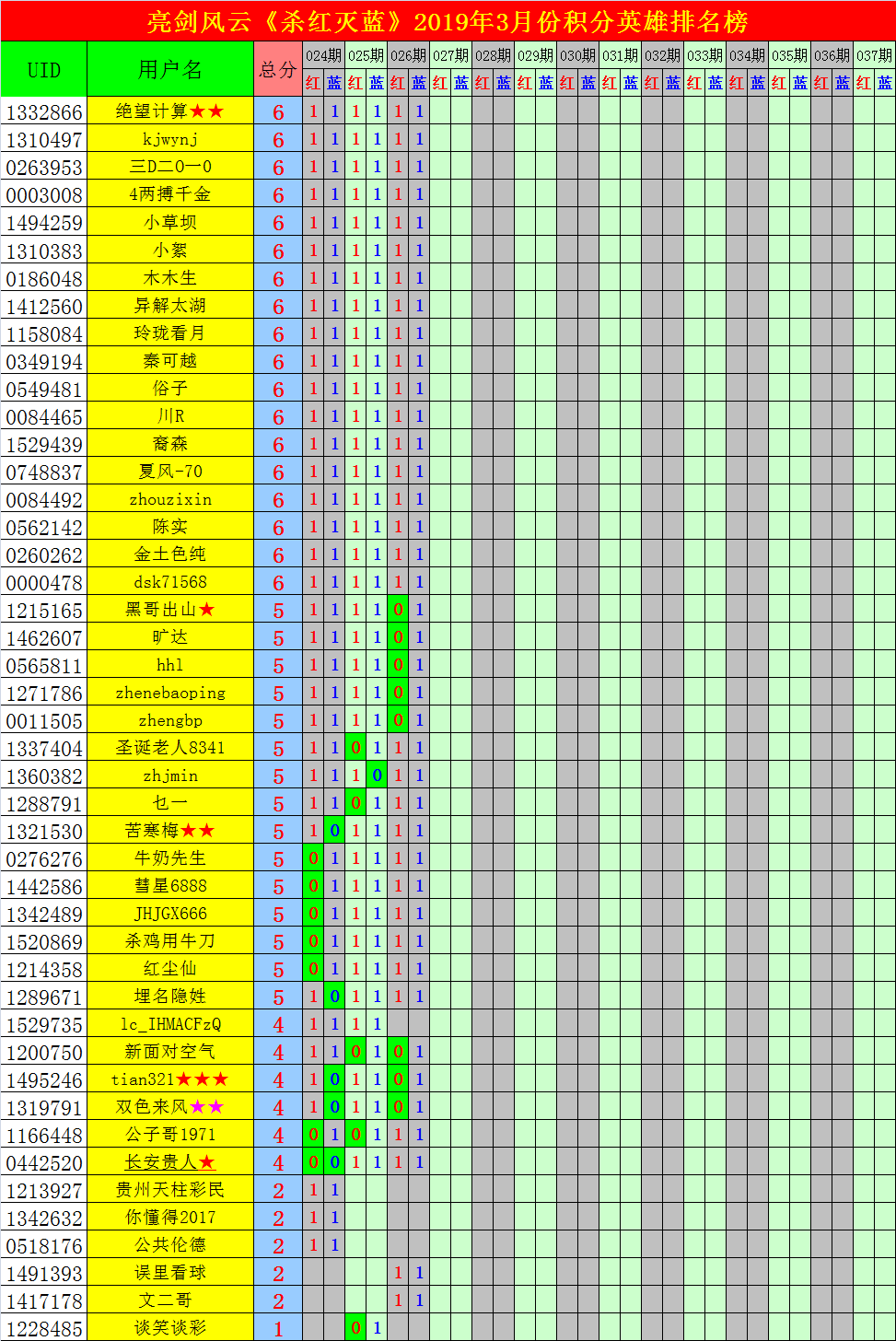Click username 公子哥1971

[170, 1134]
